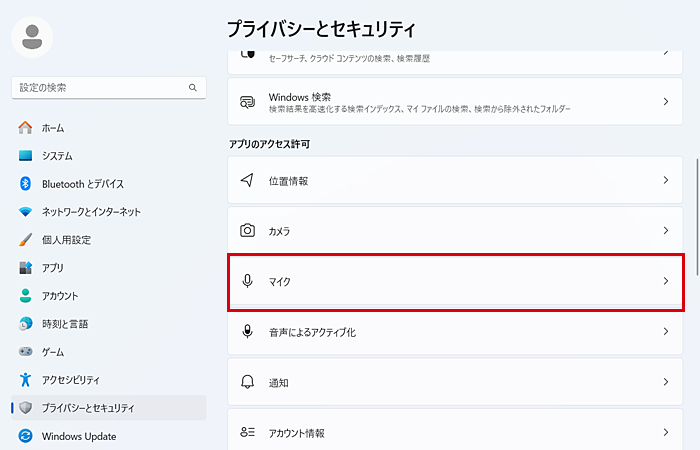The height and width of the screenshot is (450, 700).
Task: Click the location arrow icon for 位置情報
Action: tap(247, 180)
